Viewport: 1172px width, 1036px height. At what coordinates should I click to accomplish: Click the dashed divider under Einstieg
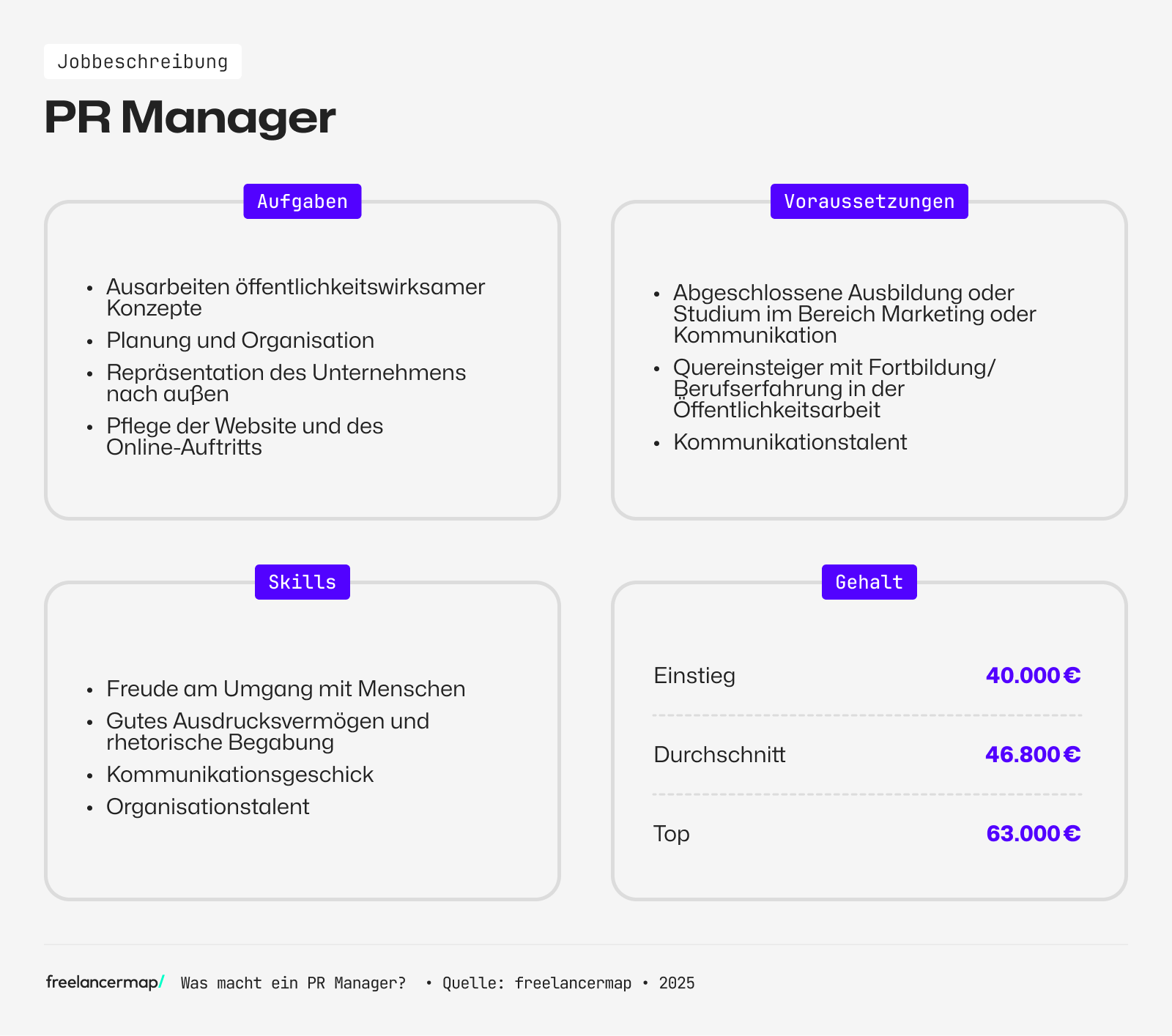pos(868,715)
